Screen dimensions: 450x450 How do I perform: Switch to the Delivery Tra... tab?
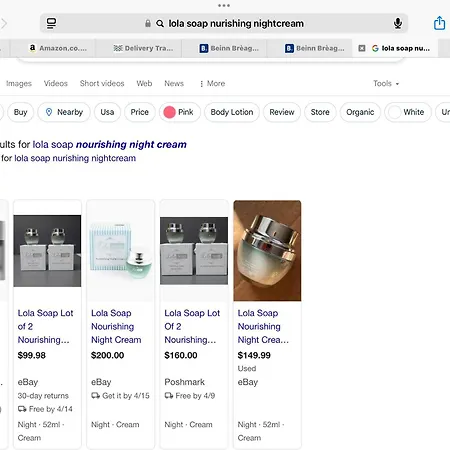pyautogui.click(x=139, y=48)
